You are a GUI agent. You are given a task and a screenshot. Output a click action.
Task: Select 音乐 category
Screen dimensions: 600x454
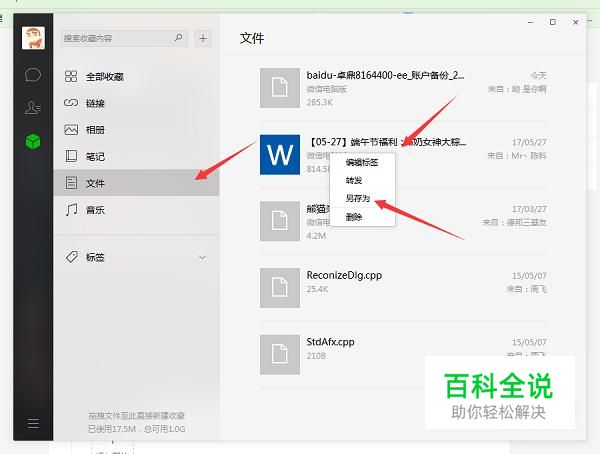(x=136, y=209)
